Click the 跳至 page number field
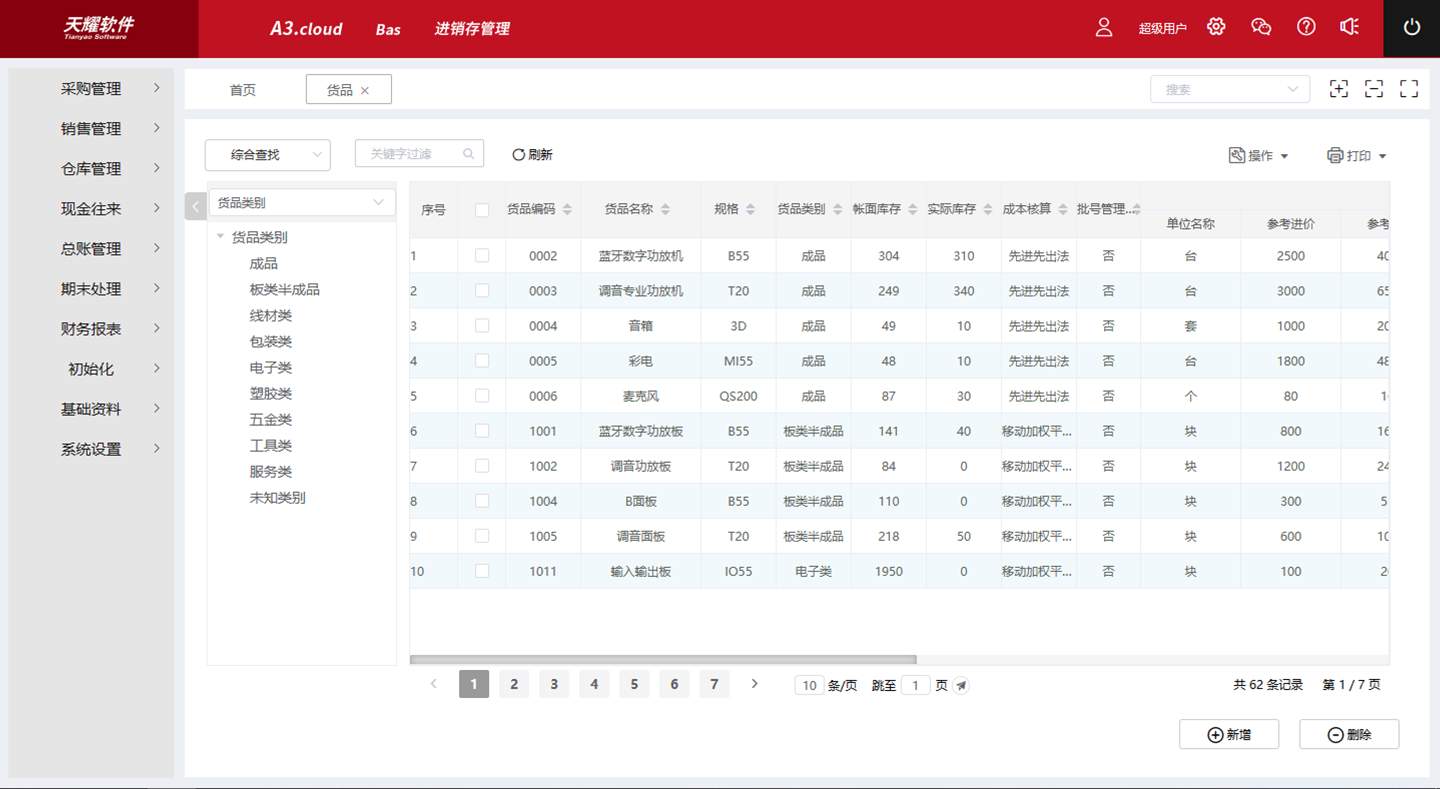 (916, 685)
